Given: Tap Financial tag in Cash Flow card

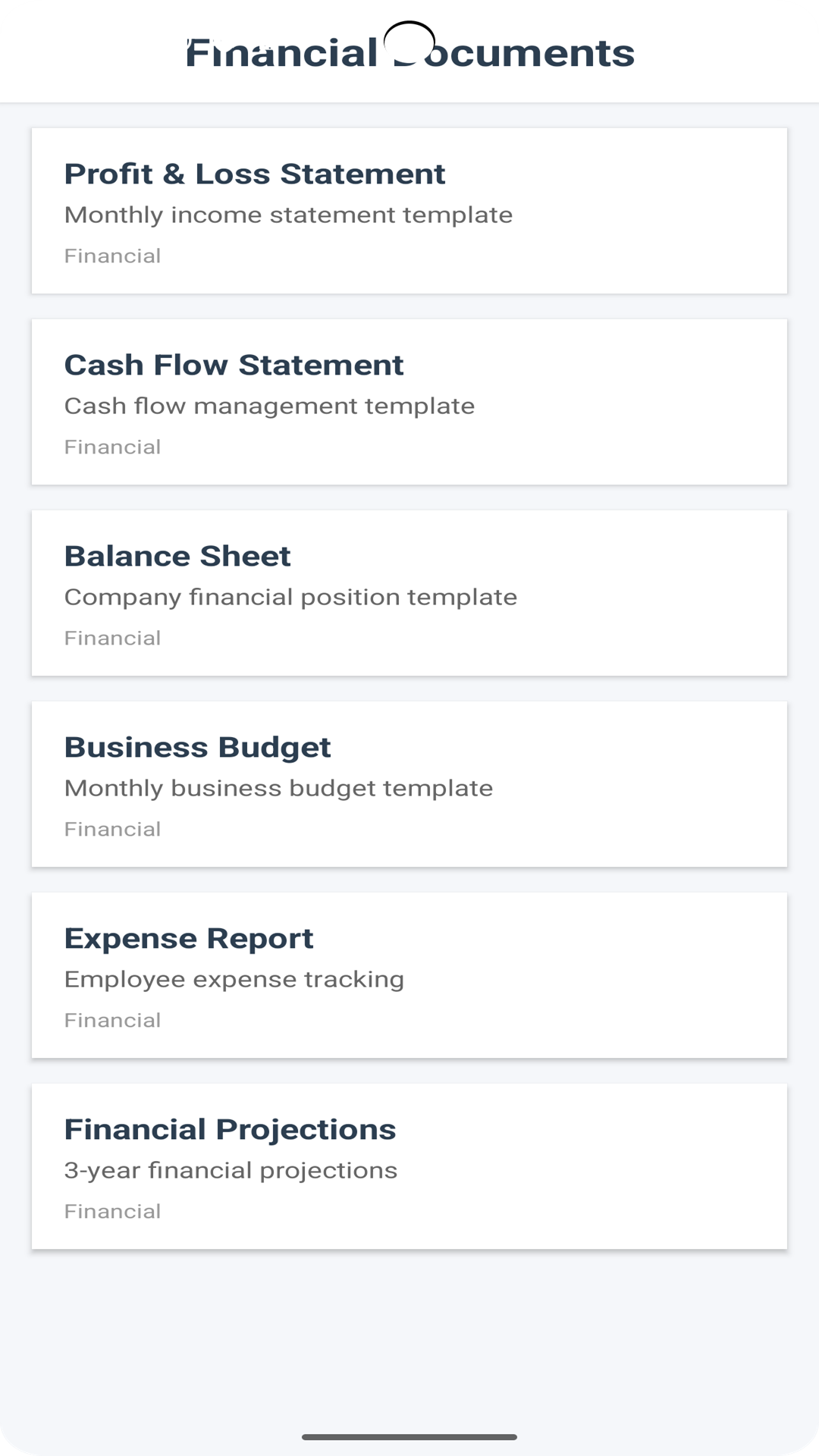Looking at the screenshot, I should point(112,447).
